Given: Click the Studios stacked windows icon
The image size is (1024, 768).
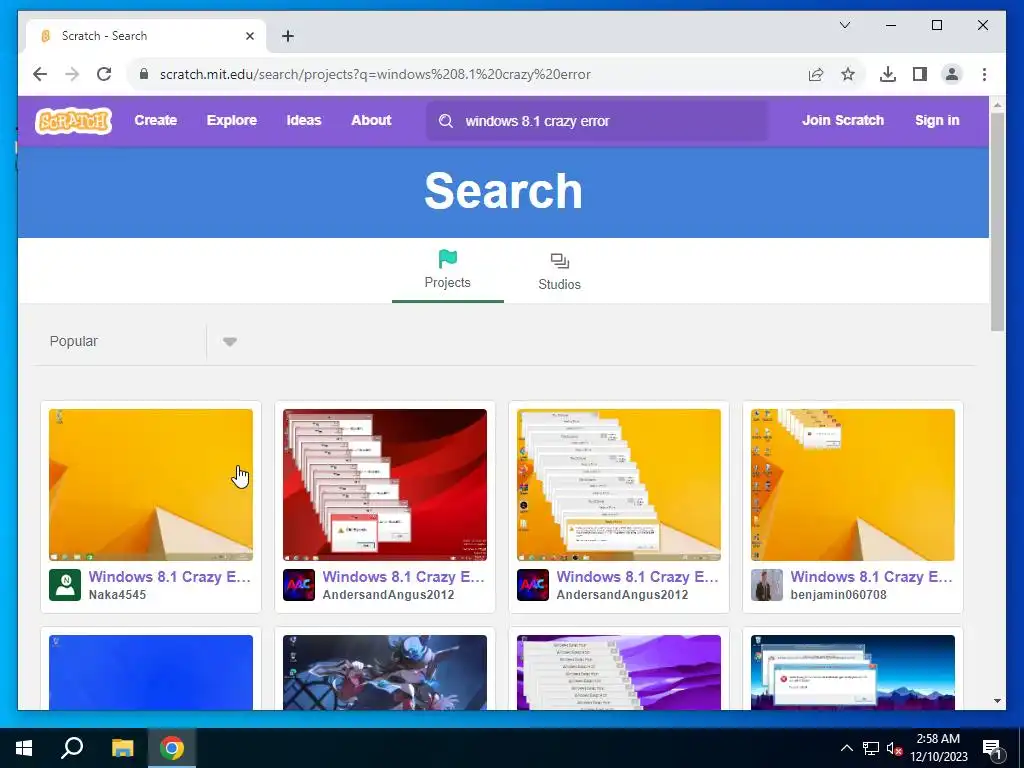Looking at the screenshot, I should (560, 261).
